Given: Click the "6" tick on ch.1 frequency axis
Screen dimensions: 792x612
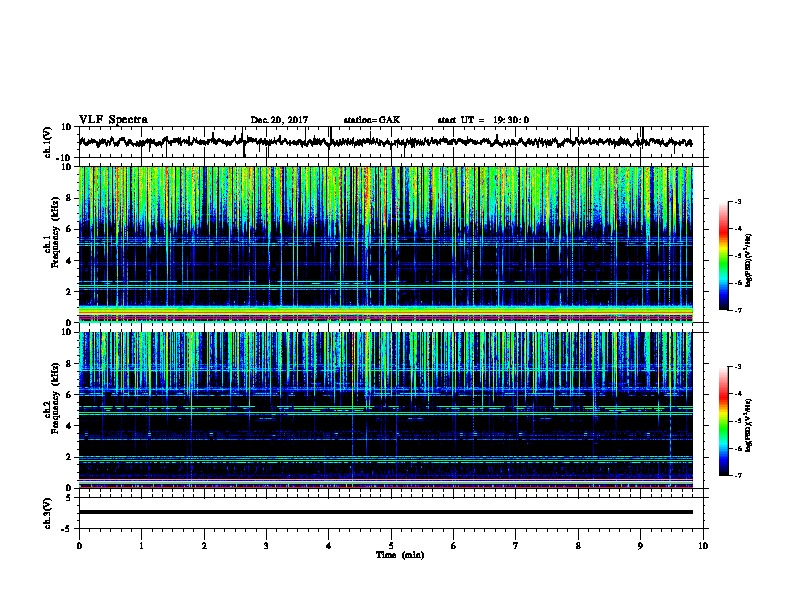Looking at the screenshot, I should [70, 229].
